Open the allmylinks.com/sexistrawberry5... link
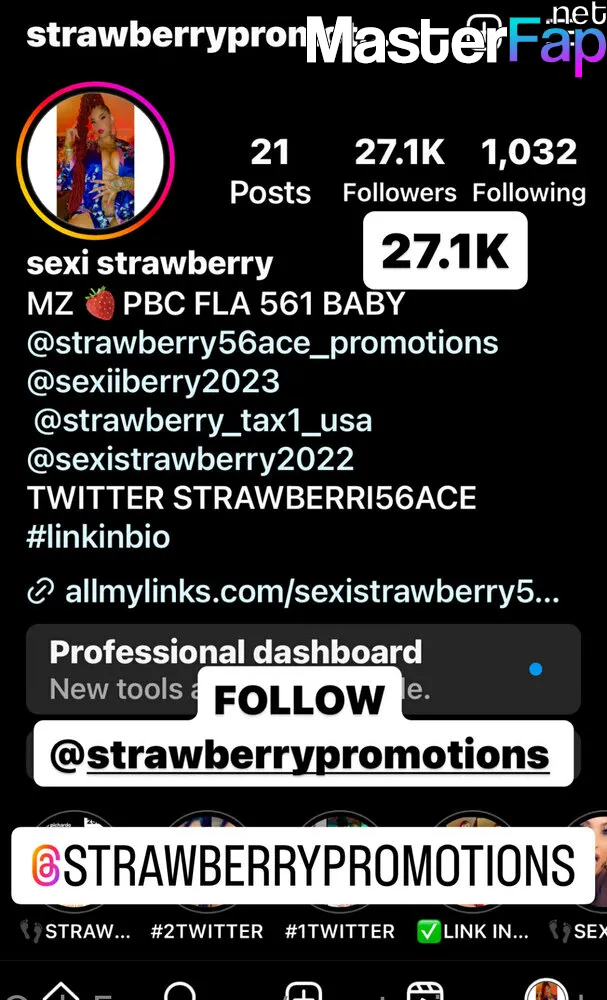The height and width of the screenshot is (1000, 607). (x=312, y=593)
